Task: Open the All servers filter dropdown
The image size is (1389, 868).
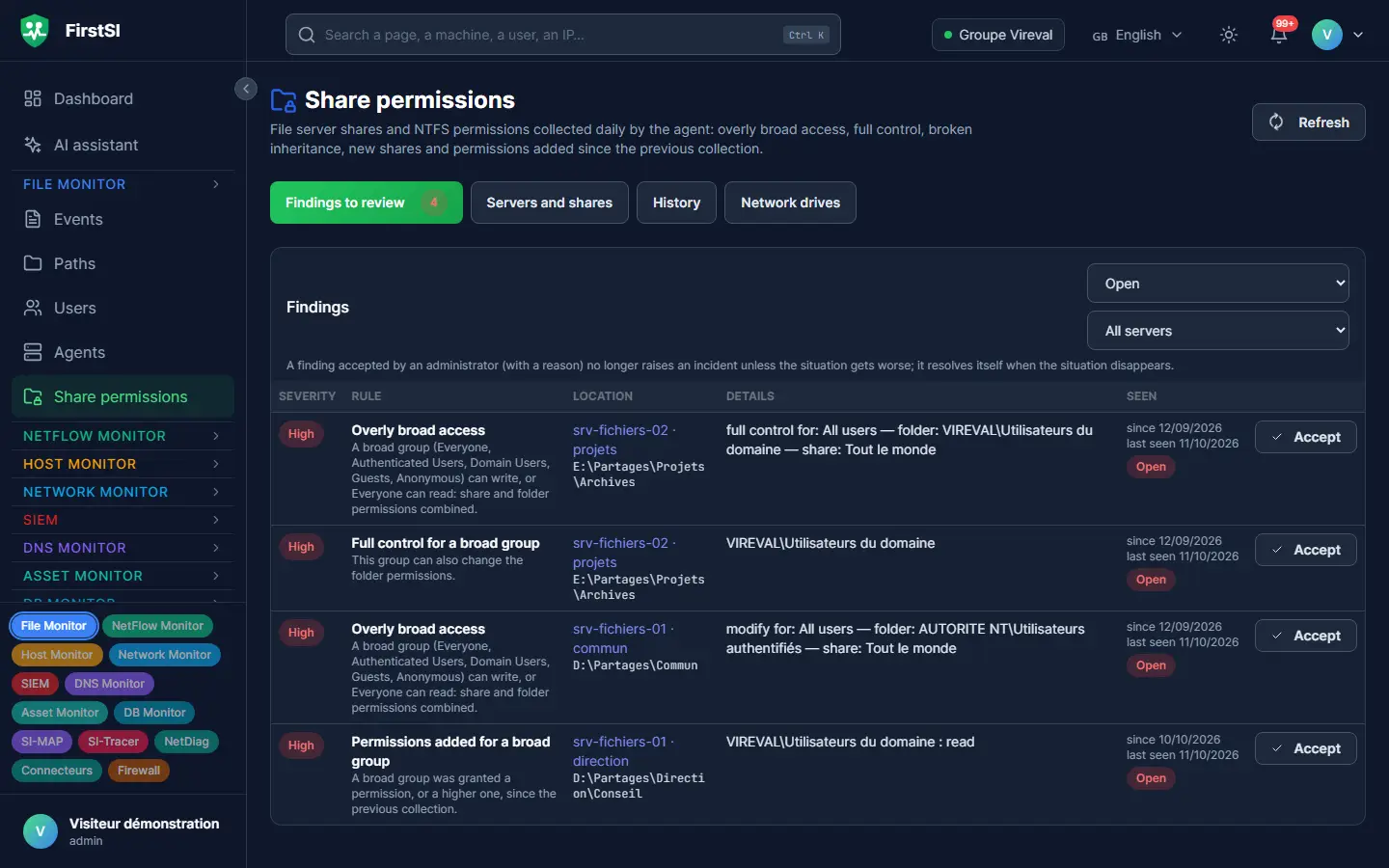Action: coord(1218,331)
